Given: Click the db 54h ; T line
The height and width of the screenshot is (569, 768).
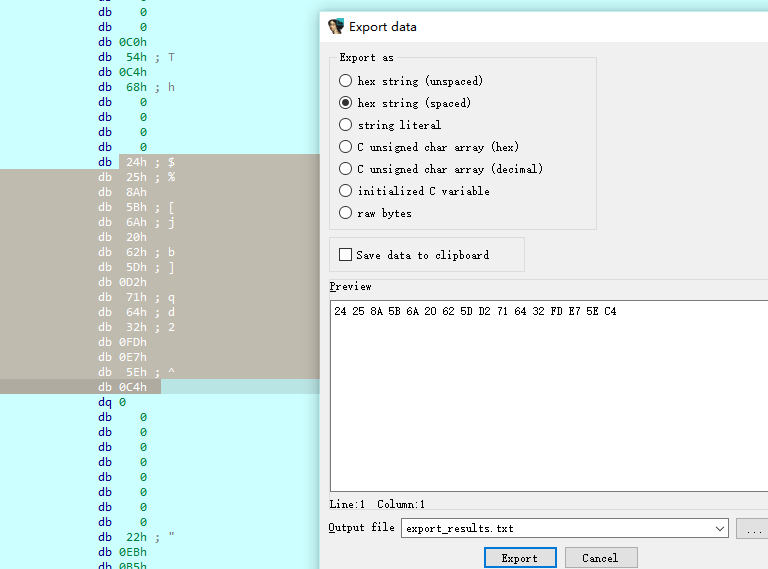Looking at the screenshot, I should point(136,57).
